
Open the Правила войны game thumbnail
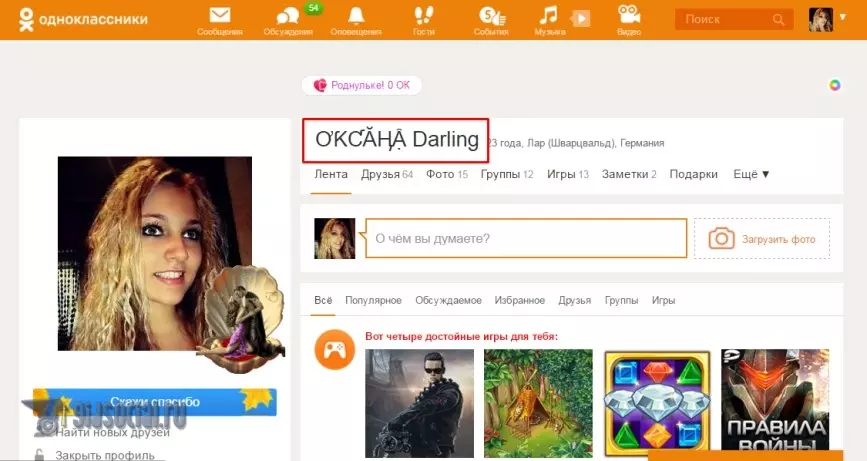775,403
